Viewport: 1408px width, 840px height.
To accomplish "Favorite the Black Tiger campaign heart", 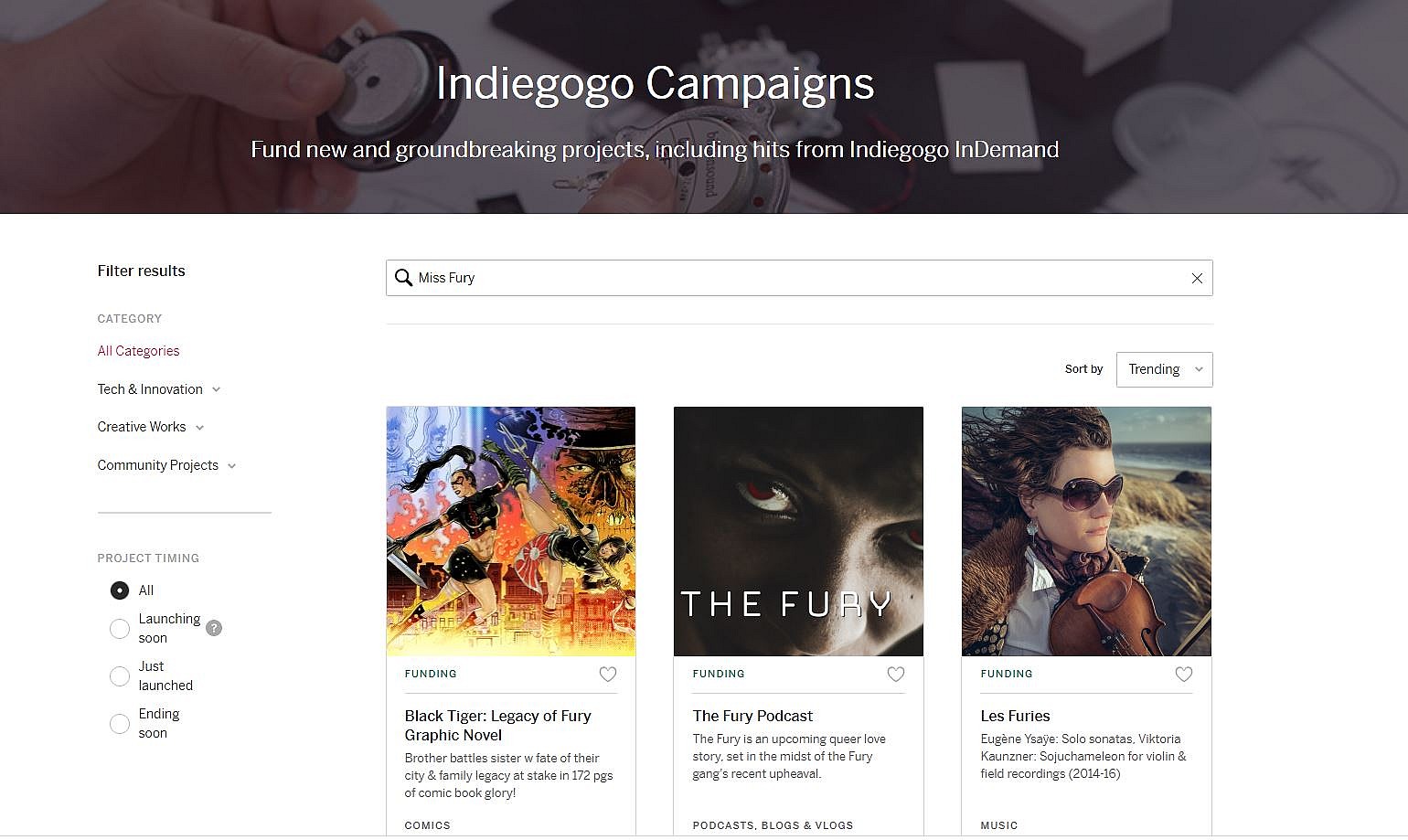I will 608,675.
